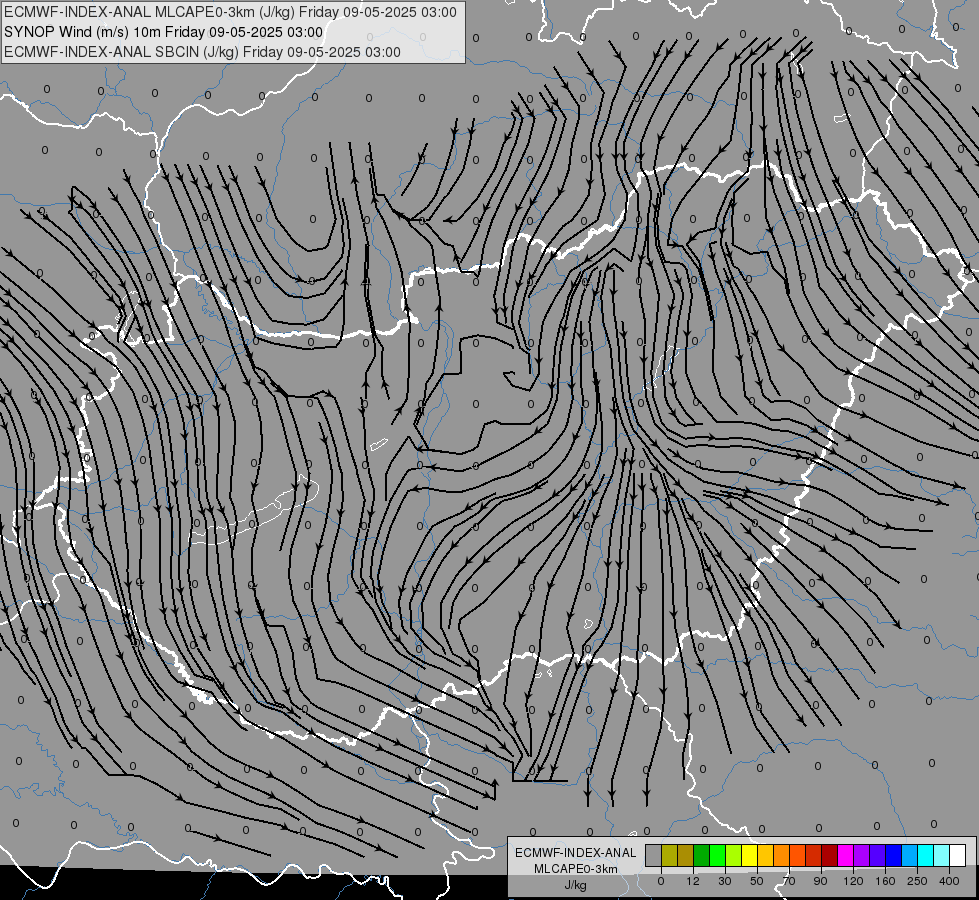The height and width of the screenshot is (900, 979).
Task: Select the yellow-green legend swatch
Action: [x=734, y=855]
